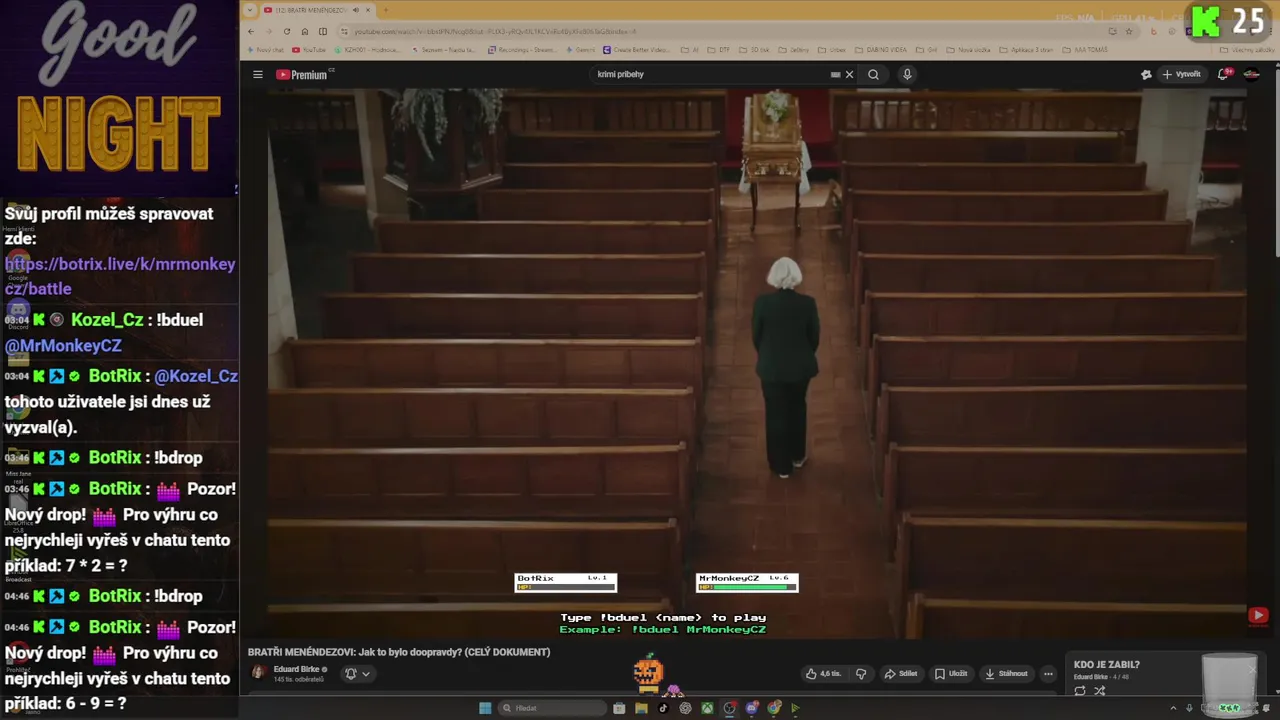Click the browser home icon
The width and height of the screenshot is (1280, 720).
coord(305,31)
